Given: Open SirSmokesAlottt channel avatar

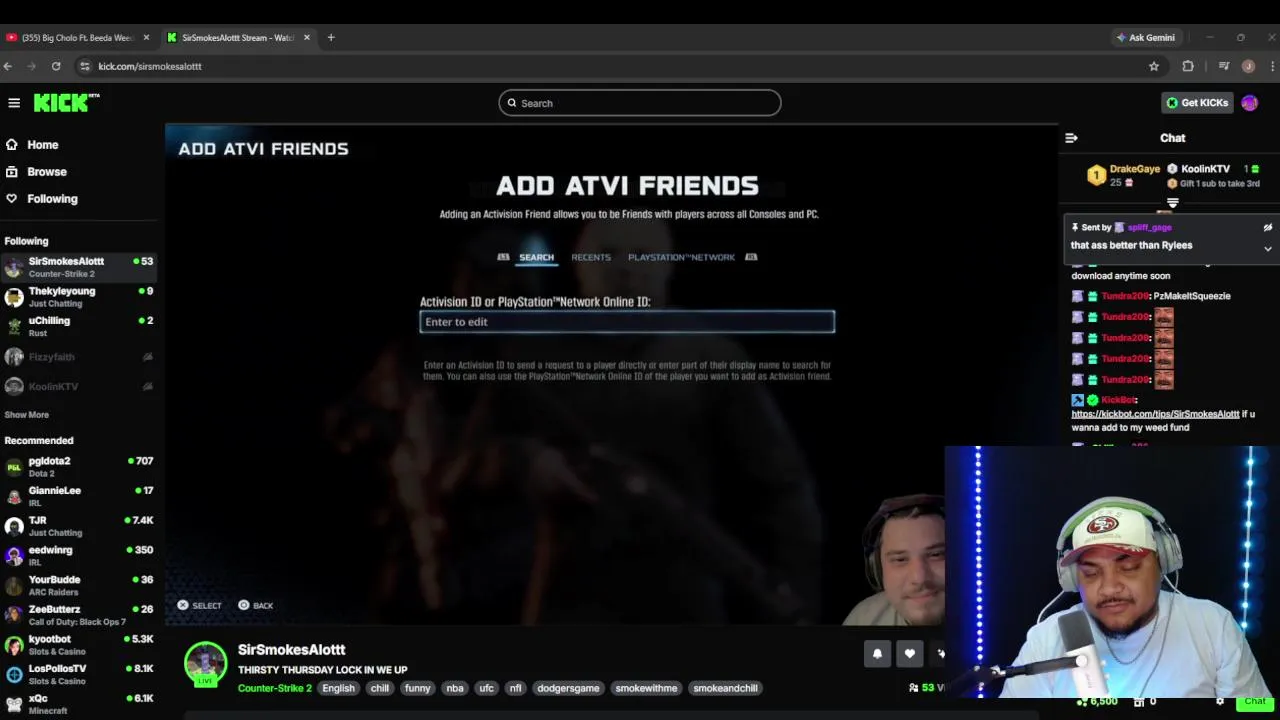Looking at the screenshot, I should 205,664.
